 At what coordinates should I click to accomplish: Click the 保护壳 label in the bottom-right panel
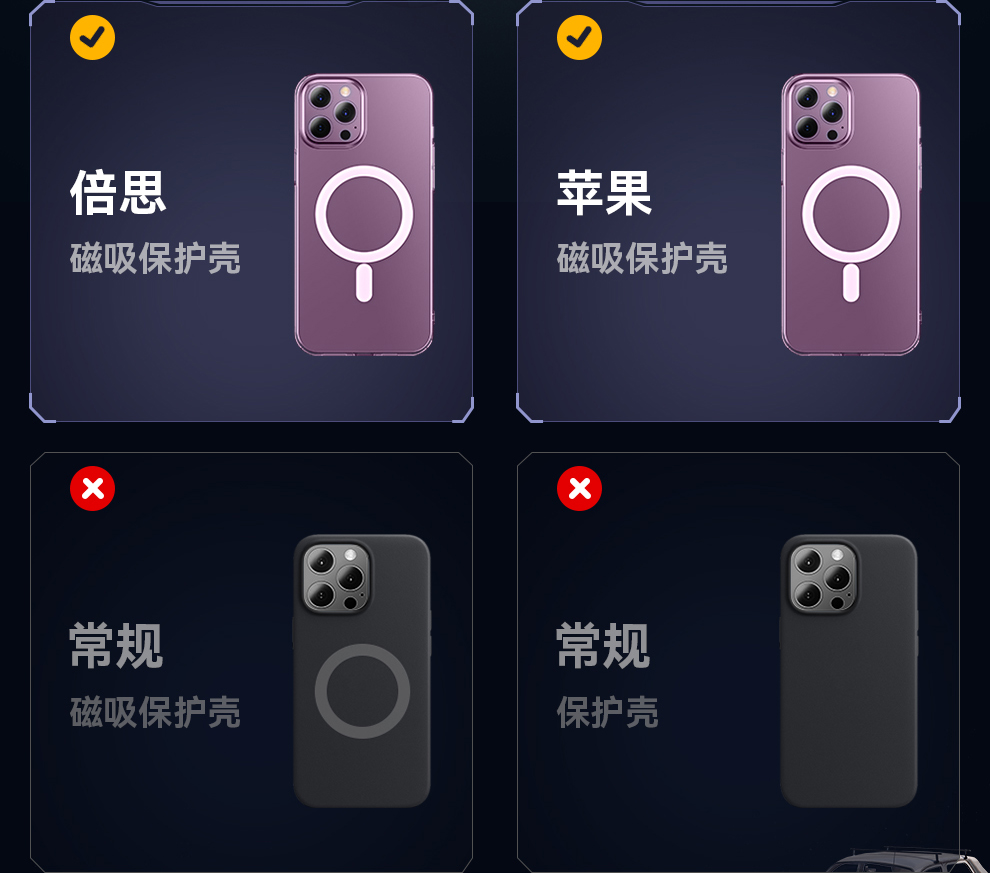[x=607, y=712]
